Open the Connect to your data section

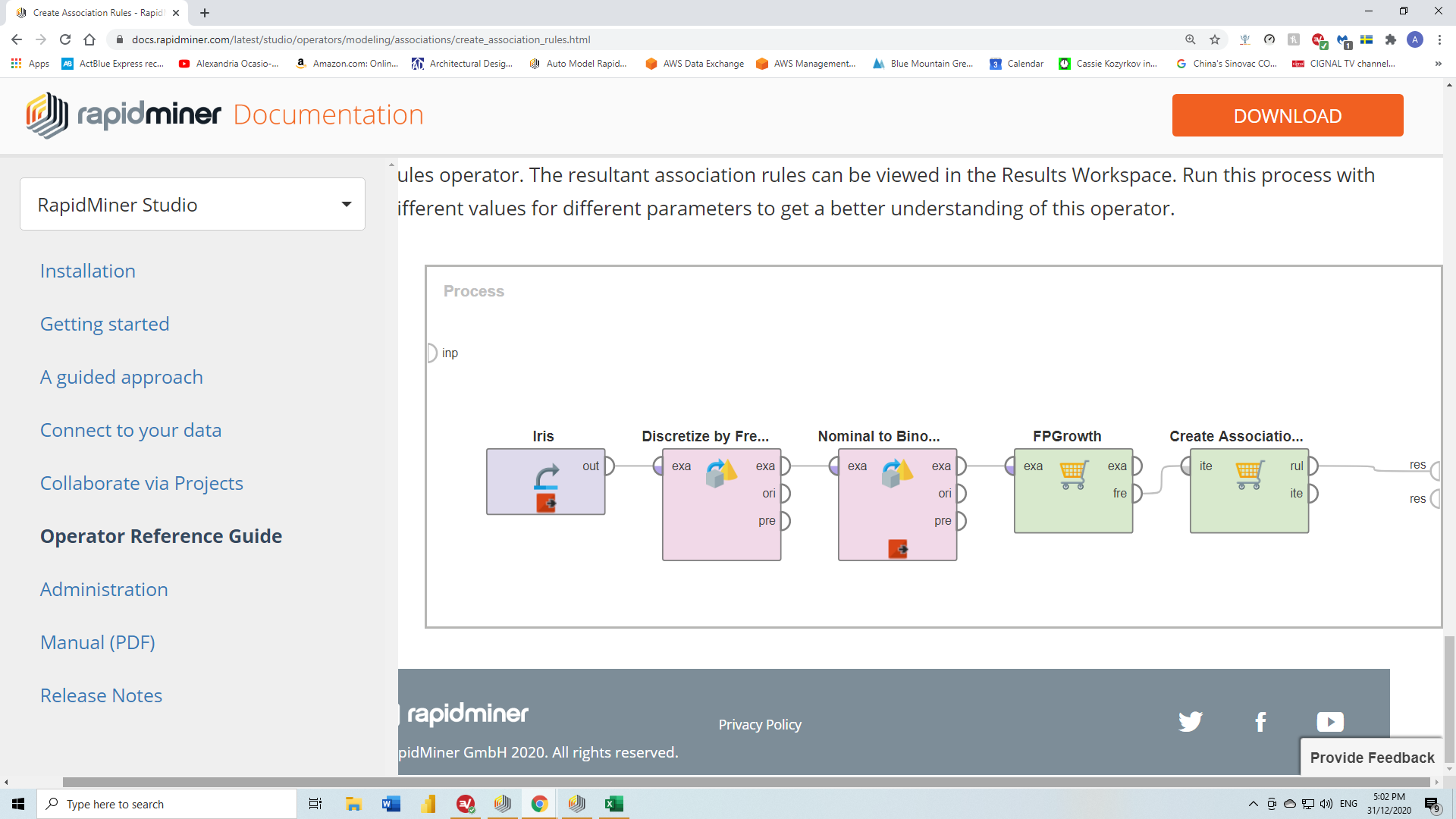pyautogui.click(x=131, y=430)
